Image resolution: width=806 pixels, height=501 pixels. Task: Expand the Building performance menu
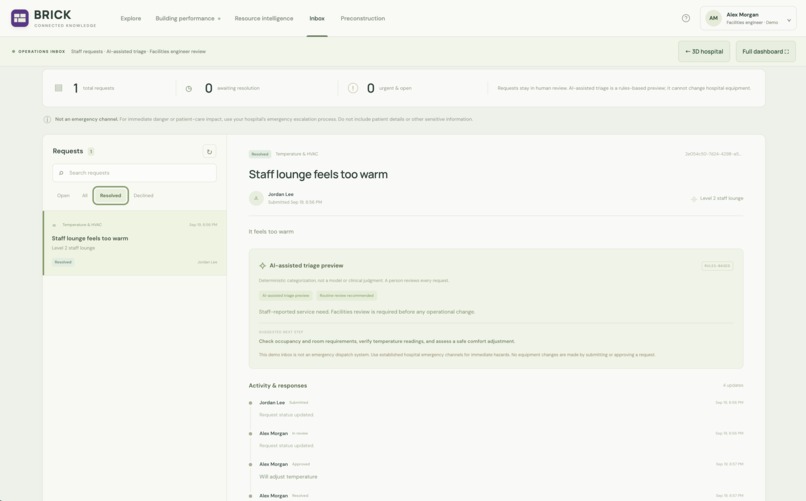(188, 18)
